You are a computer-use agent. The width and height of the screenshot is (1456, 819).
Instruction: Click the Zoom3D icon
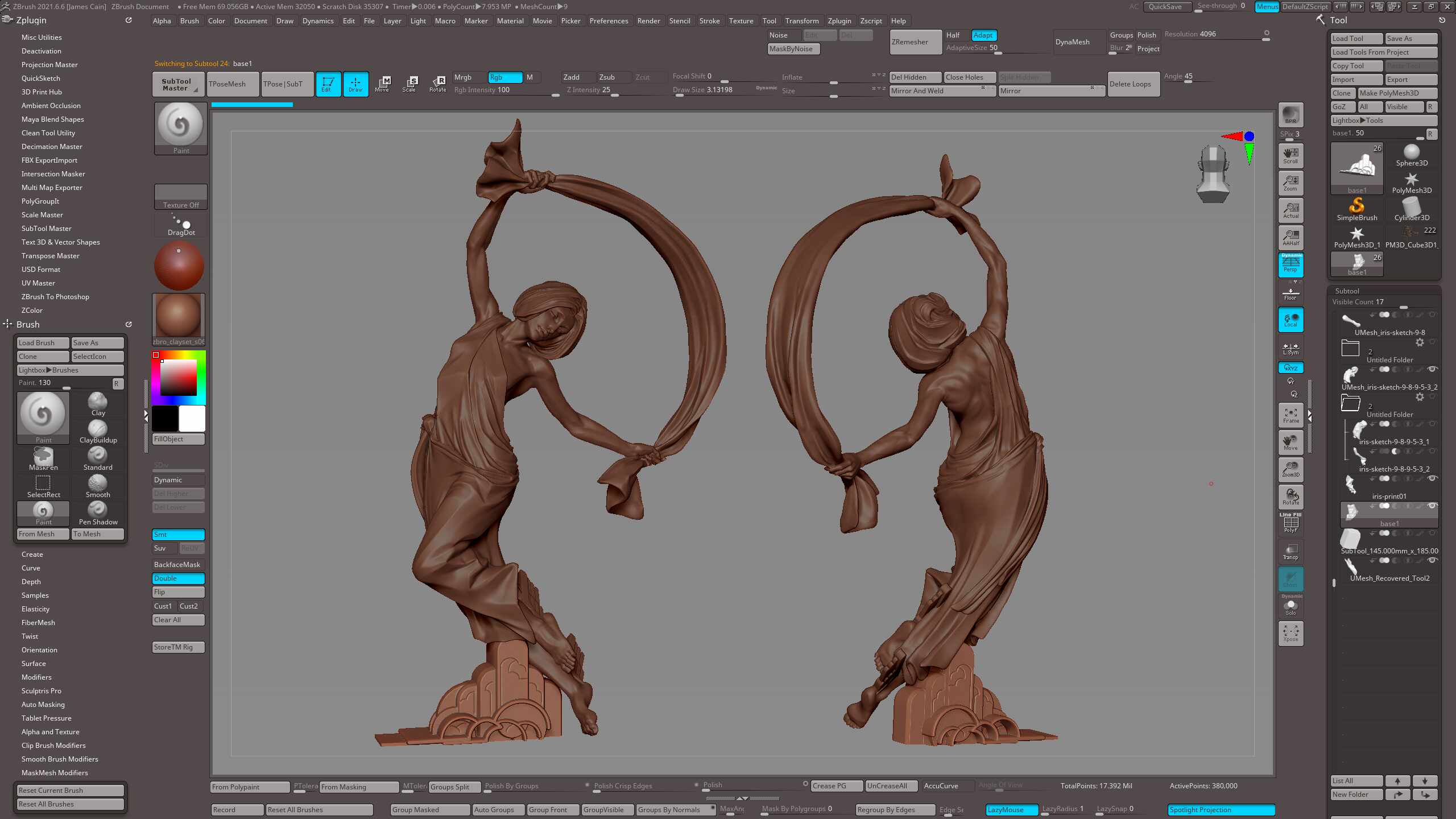tap(1290, 469)
